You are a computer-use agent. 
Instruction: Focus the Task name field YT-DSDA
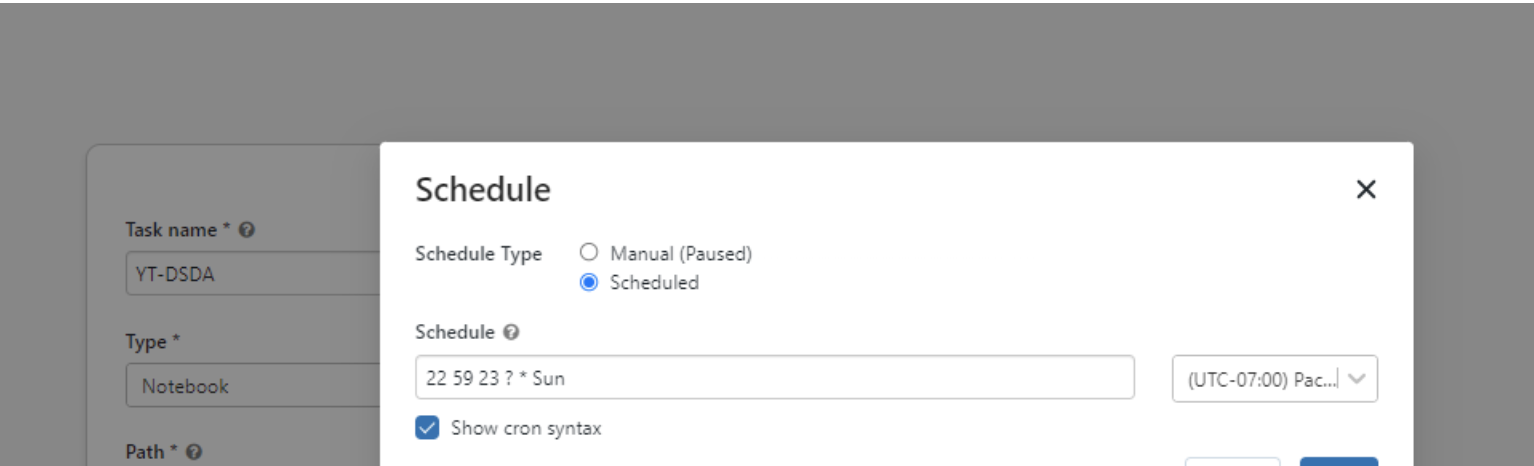(252, 275)
